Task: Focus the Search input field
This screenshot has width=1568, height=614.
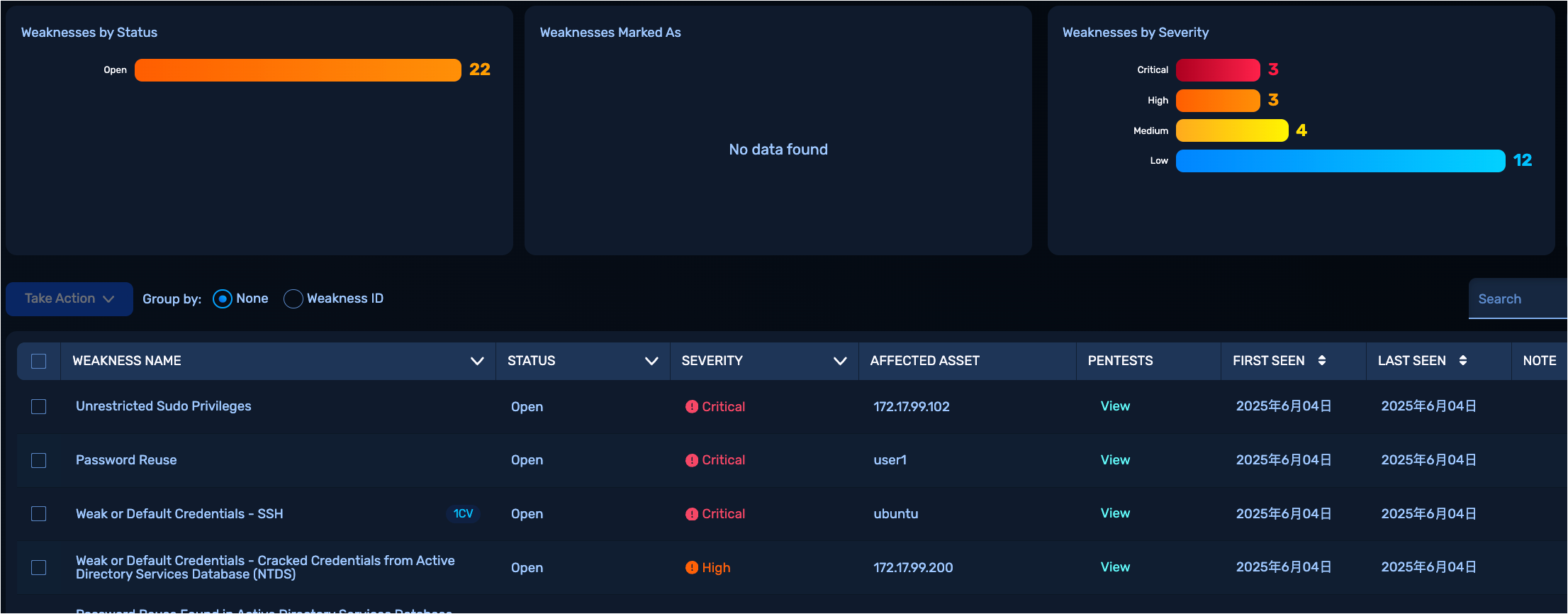Action: pyautogui.click(x=1517, y=298)
